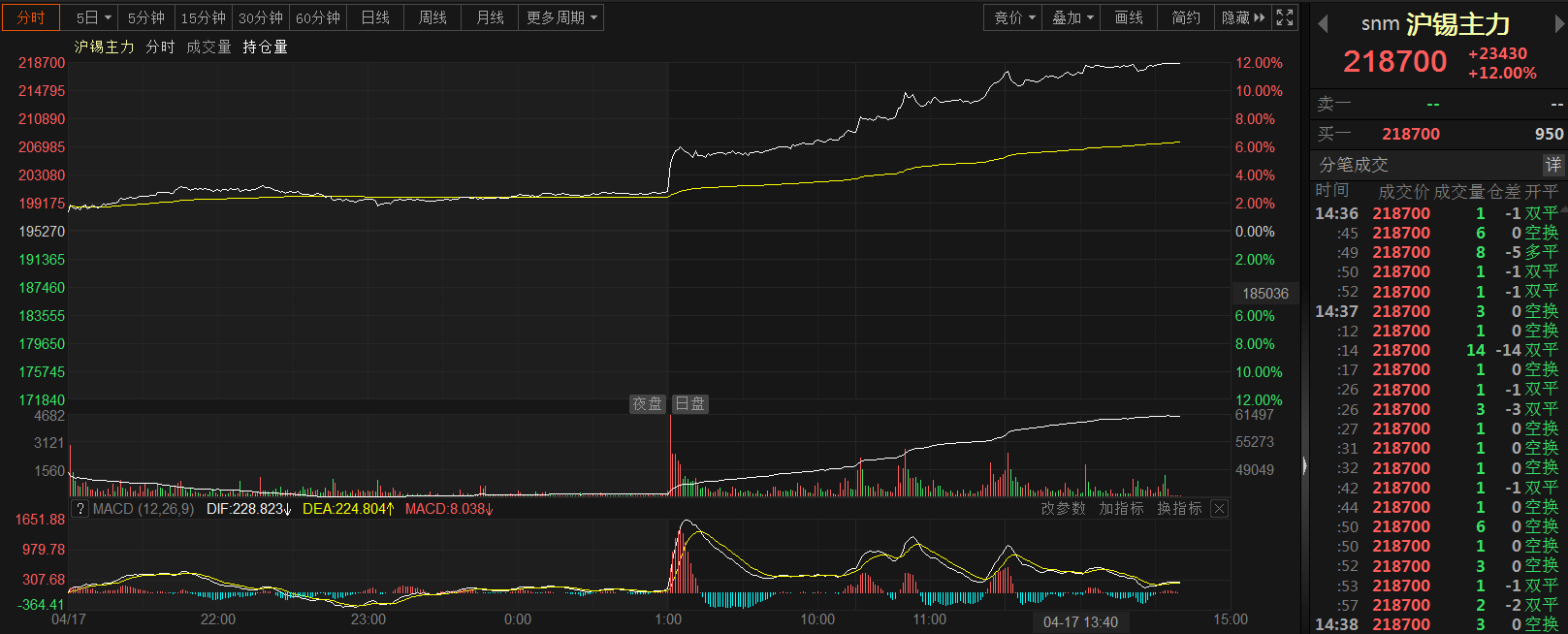
Task: Click the MACD (12,26,9) indicator label
Action: pos(144,509)
